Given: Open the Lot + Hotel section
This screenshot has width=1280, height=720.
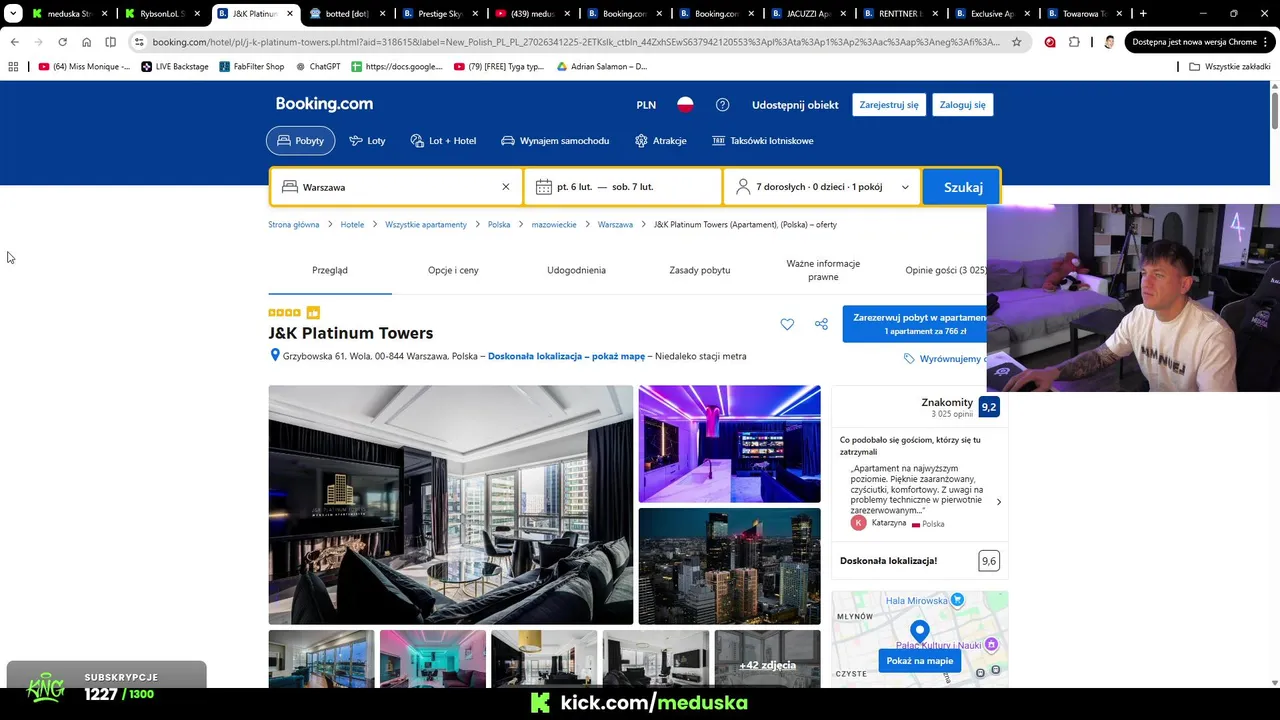Looking at the screenshot, I should 443,141.
